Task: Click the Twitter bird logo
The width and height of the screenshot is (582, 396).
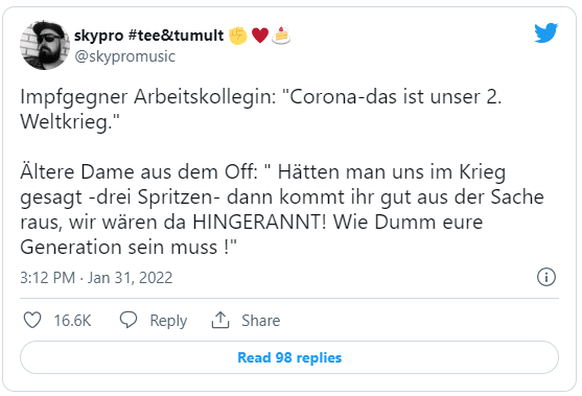Action: click(x=546, y=33)
